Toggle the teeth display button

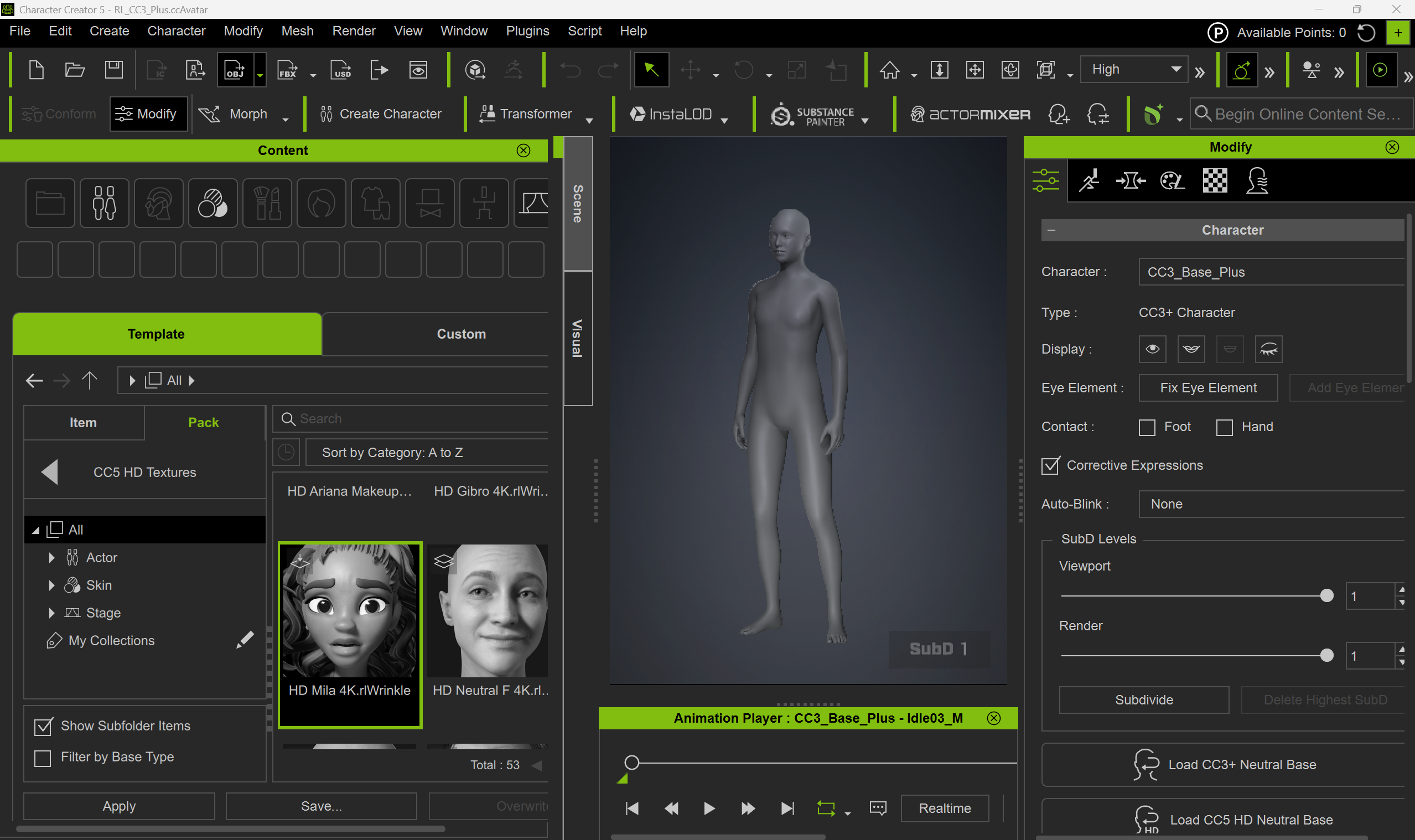[1191, 349]
